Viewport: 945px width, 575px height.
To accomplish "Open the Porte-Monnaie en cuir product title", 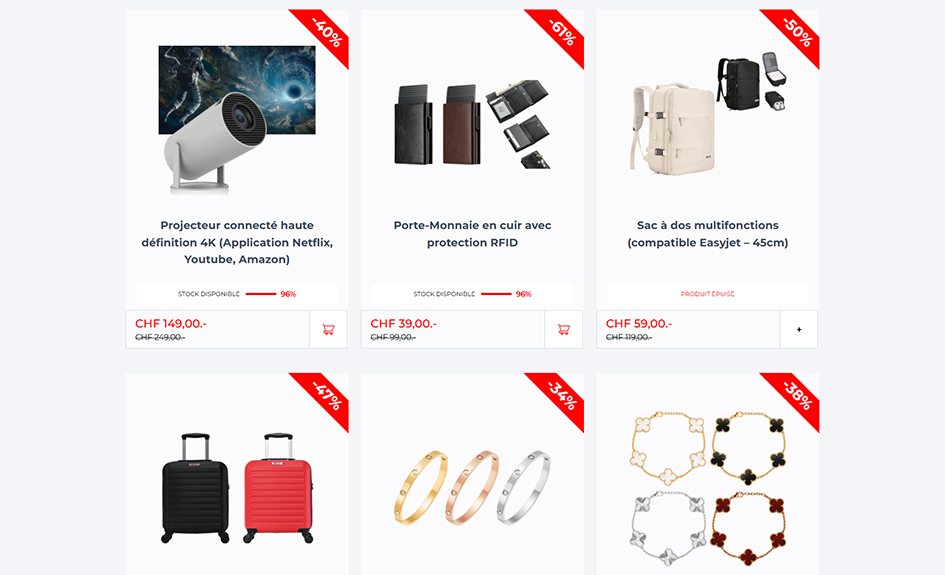I will click(472, 234).
